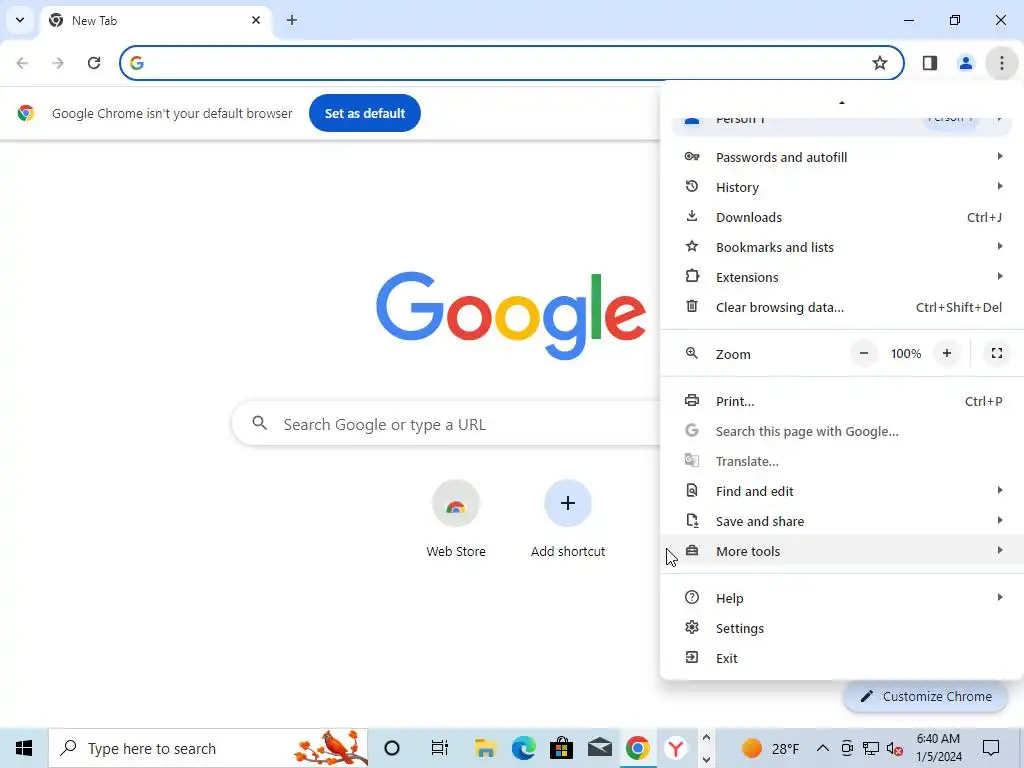This screenshot has width=1024, height=768.
Task: Click the network tray icon
Action: pyautogui.click(x=871, y=748)
